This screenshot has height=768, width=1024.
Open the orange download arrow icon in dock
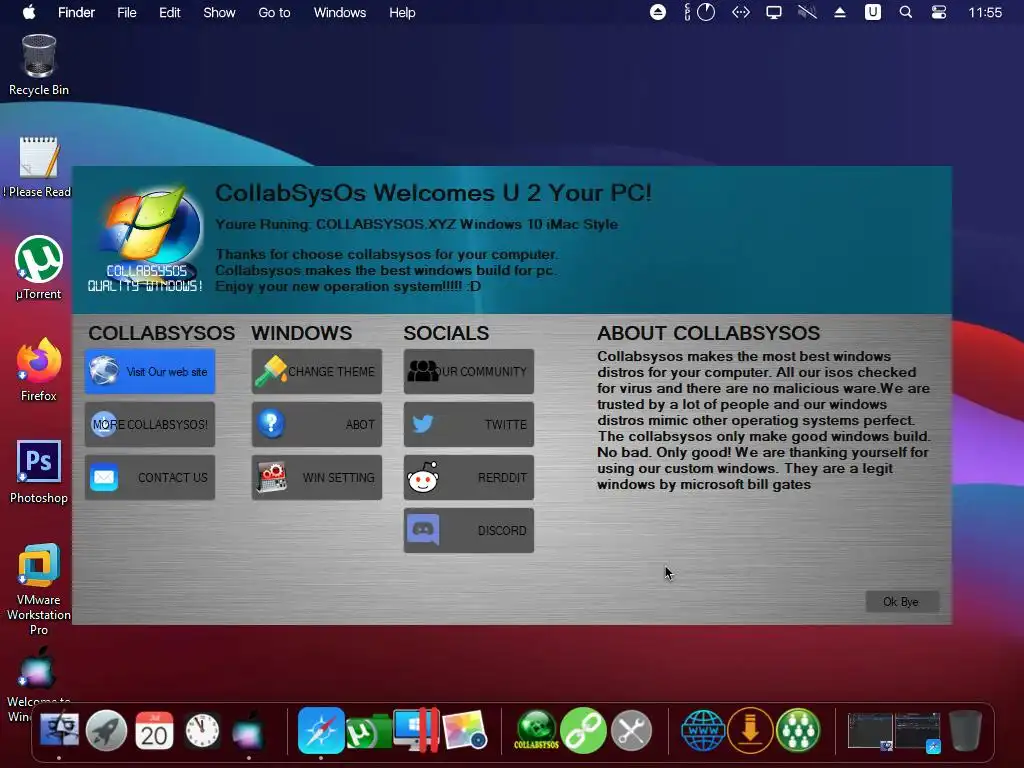coord(750,730)
